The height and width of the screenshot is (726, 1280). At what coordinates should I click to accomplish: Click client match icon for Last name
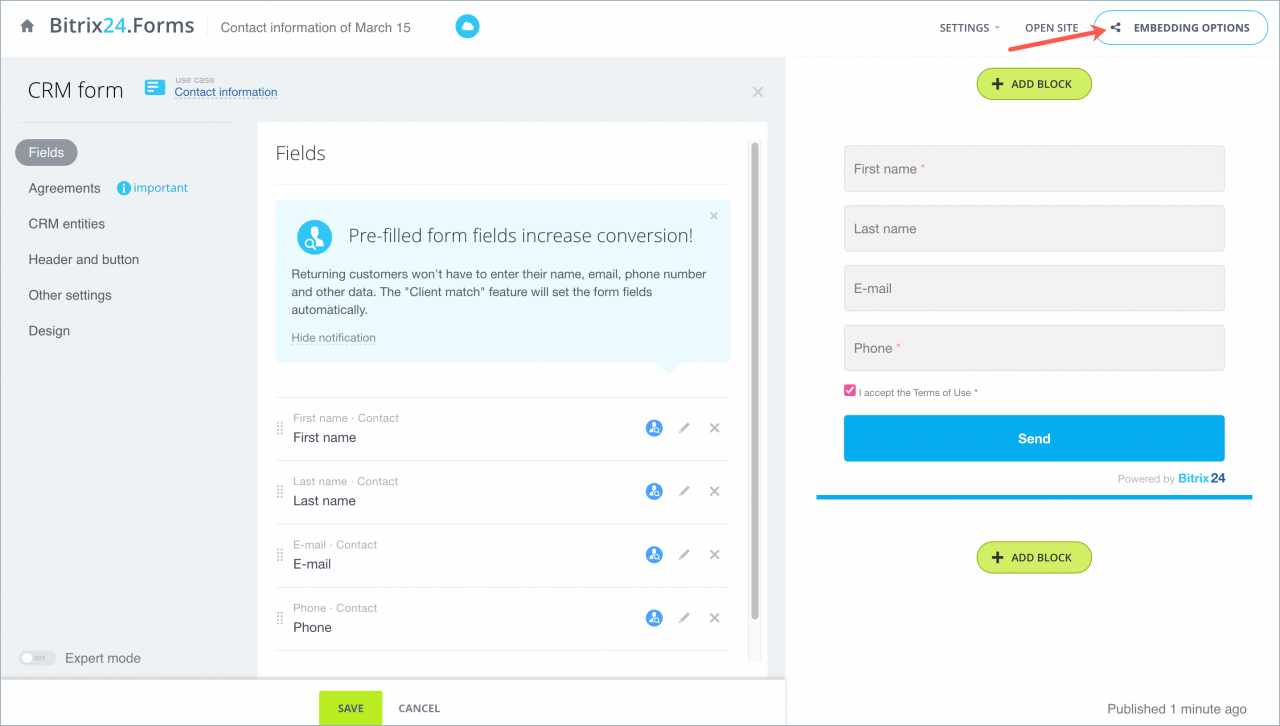tap(654, 491)
